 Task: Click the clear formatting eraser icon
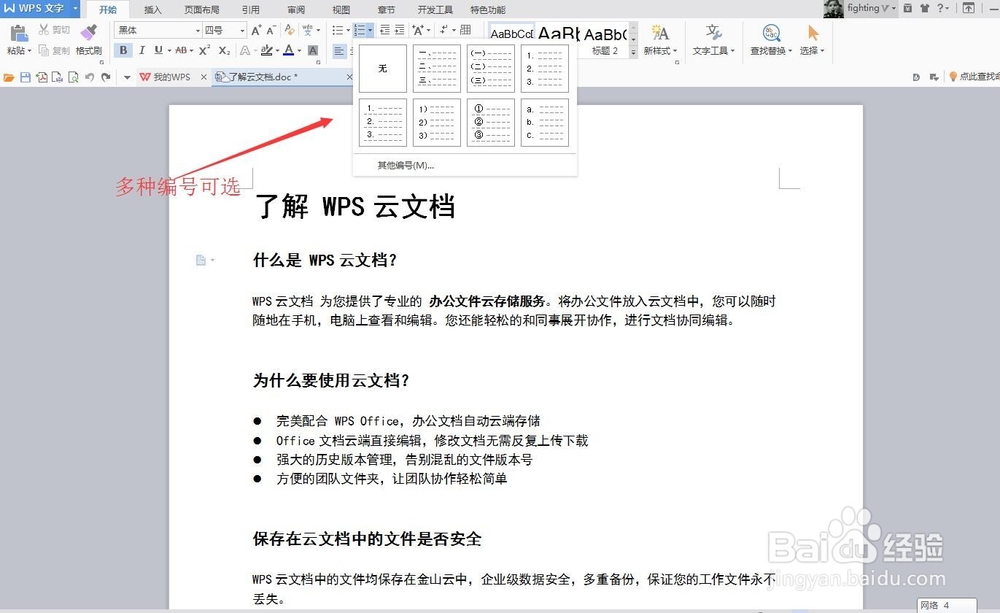pos(290,30)
